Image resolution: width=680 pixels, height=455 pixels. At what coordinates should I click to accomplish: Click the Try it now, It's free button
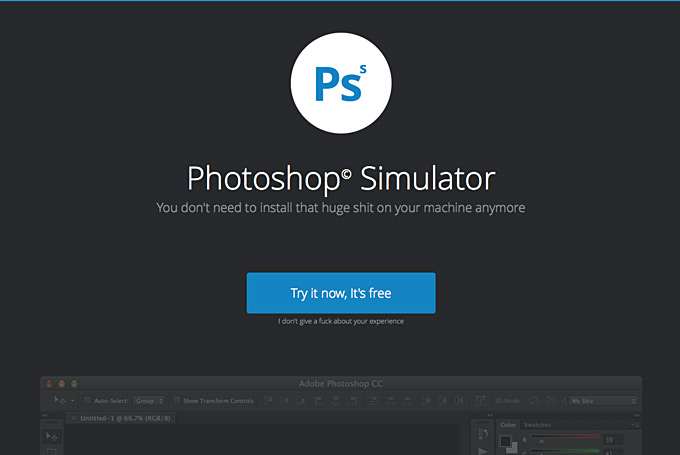click(x=341, y=293)
